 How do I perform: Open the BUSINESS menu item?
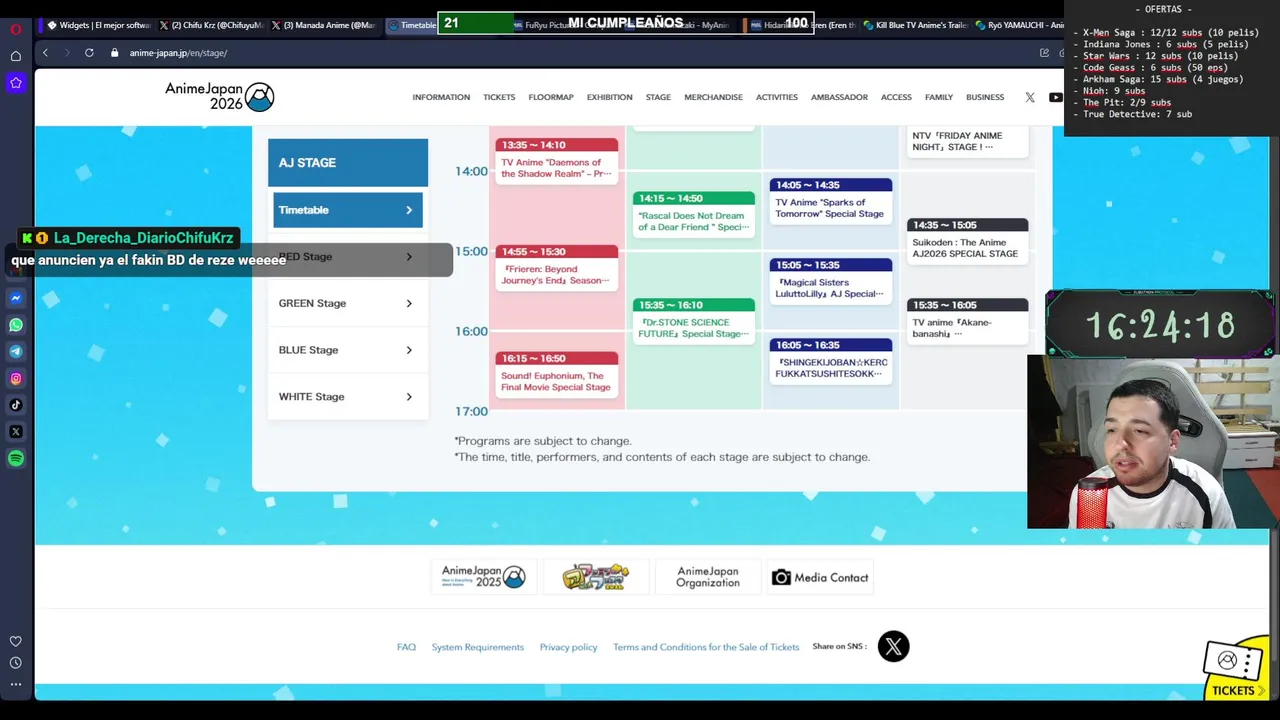(985, 97)
